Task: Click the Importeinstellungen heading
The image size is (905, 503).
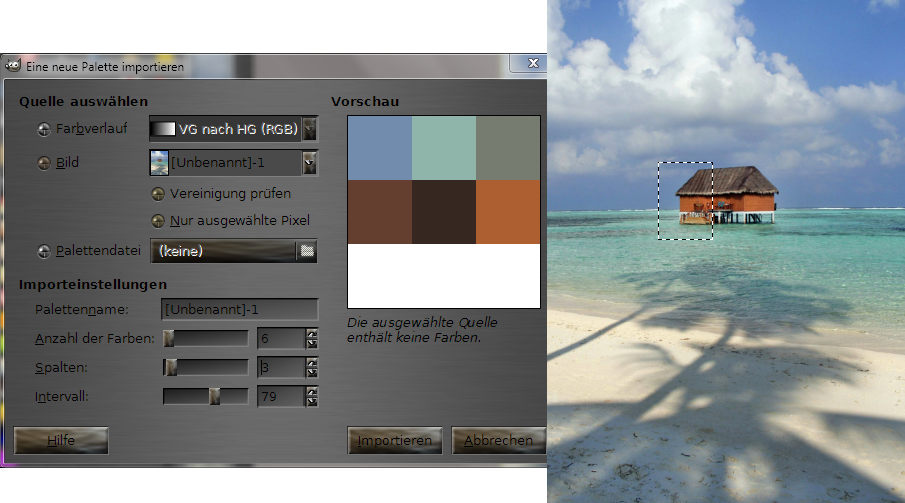Action: (x=93, y=285)
